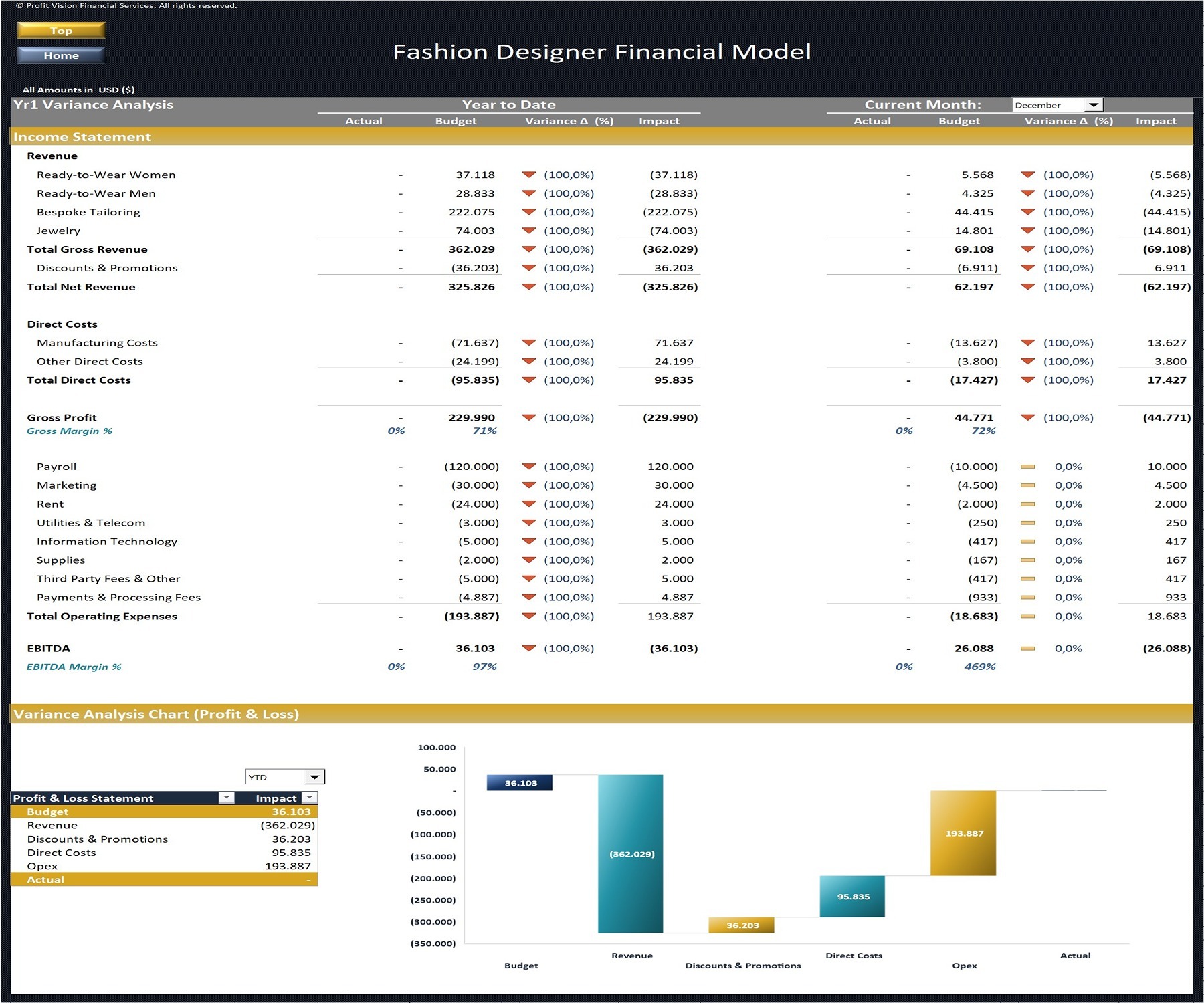Click red variance arrow for YTD EBITDA

click(529, 648)
